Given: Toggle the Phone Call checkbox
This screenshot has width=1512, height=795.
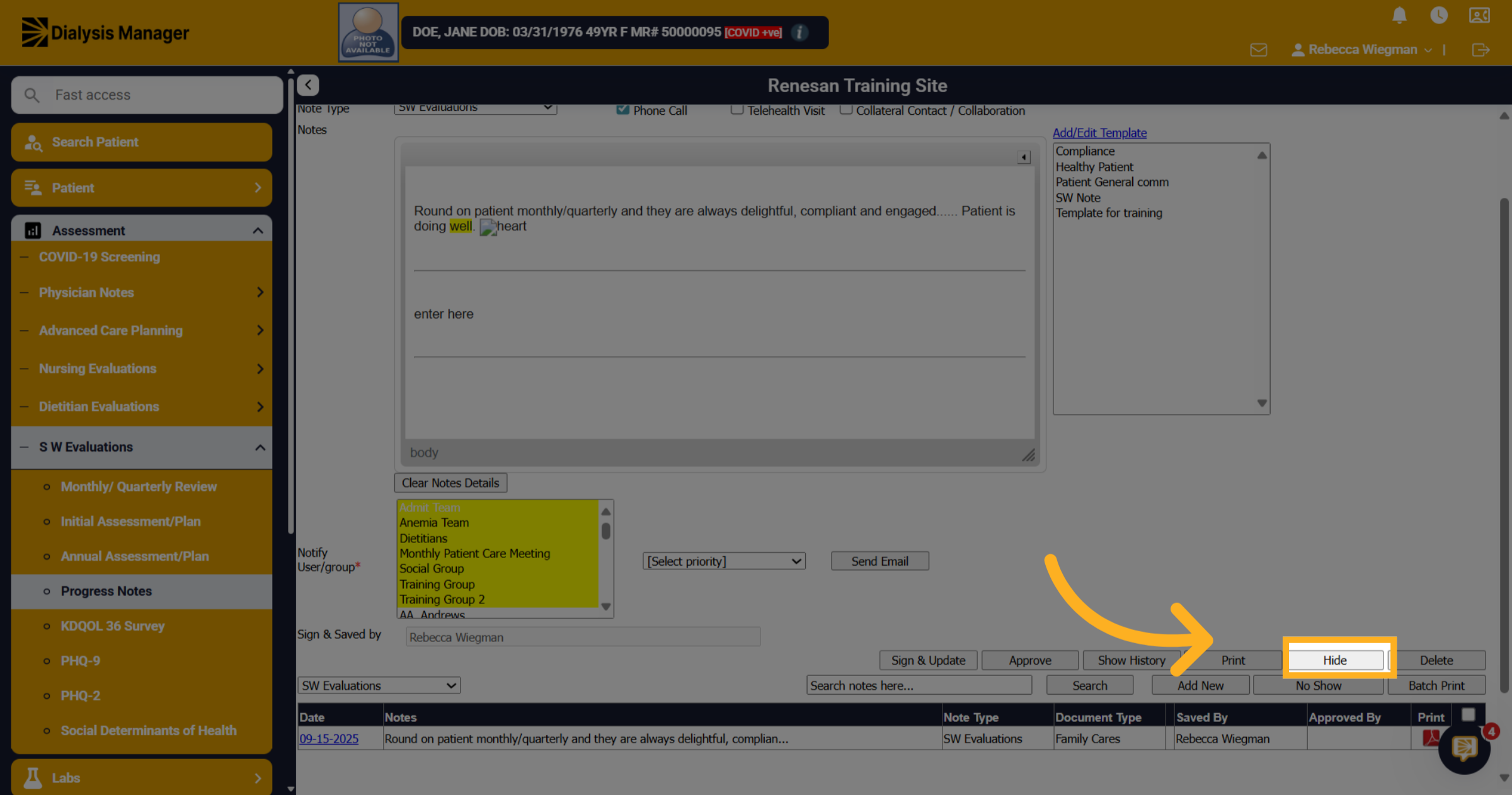Looking at the screenshot, I should click(622, 110).
